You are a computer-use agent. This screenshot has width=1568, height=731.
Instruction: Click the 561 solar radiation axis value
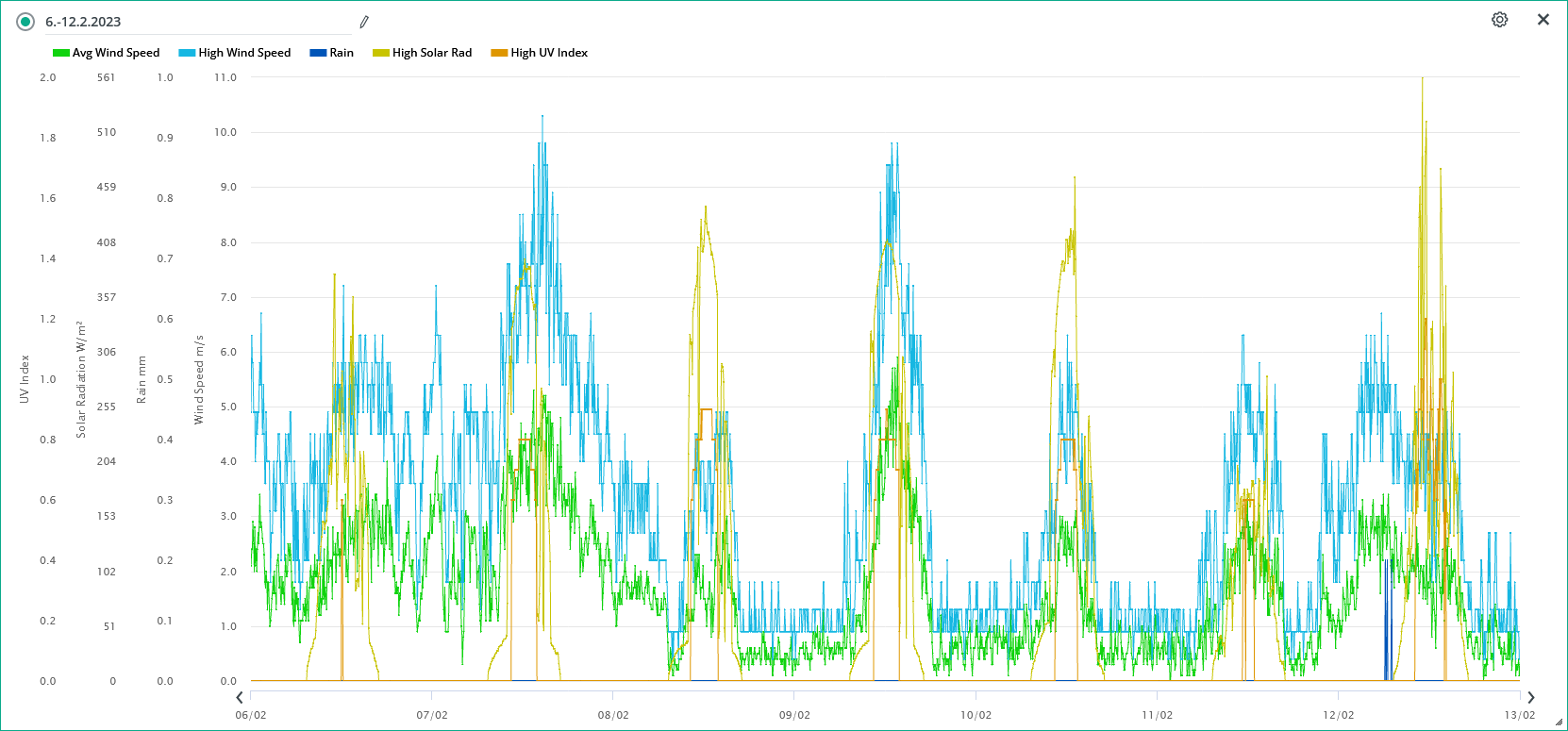click(107, 77)
